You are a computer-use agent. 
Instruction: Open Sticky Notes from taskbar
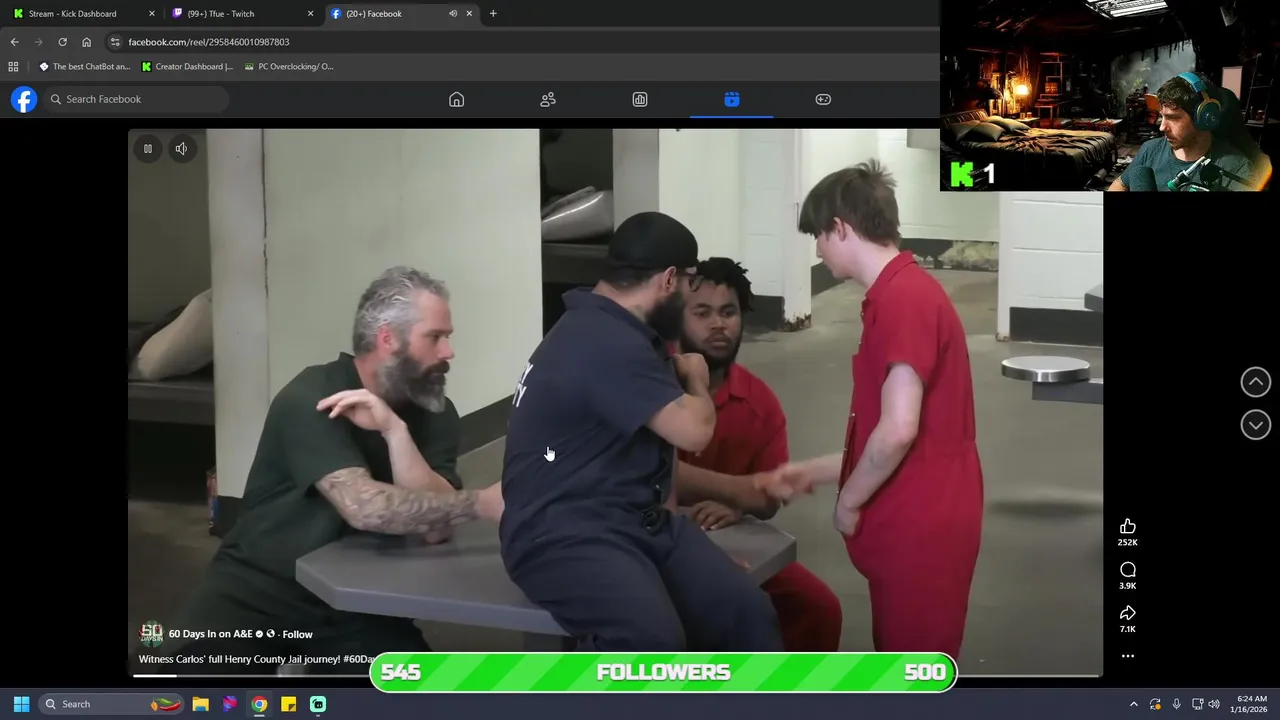[288, 704]
